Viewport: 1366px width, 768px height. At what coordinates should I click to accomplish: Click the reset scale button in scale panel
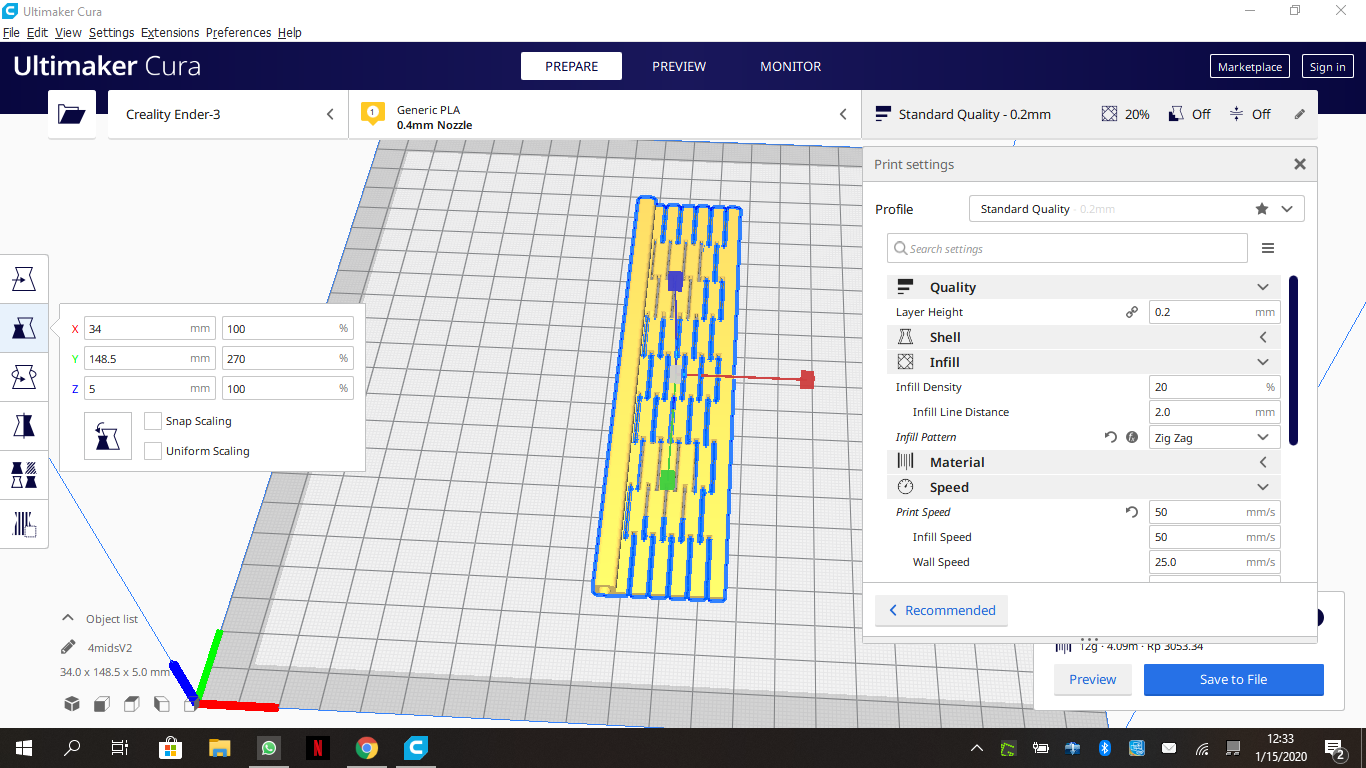pos(108,436)
